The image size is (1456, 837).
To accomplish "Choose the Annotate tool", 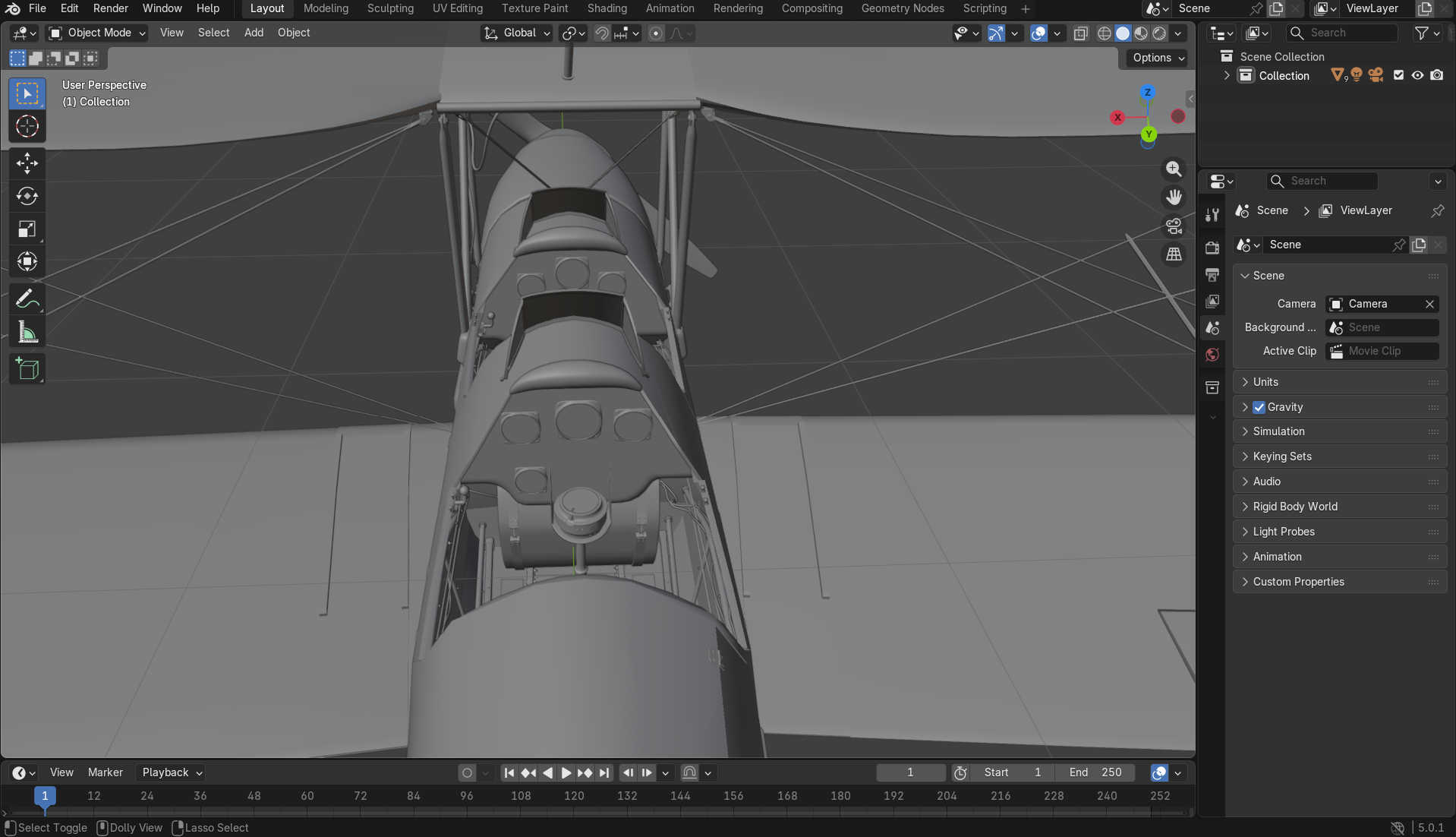I will (x=27, y=299).
